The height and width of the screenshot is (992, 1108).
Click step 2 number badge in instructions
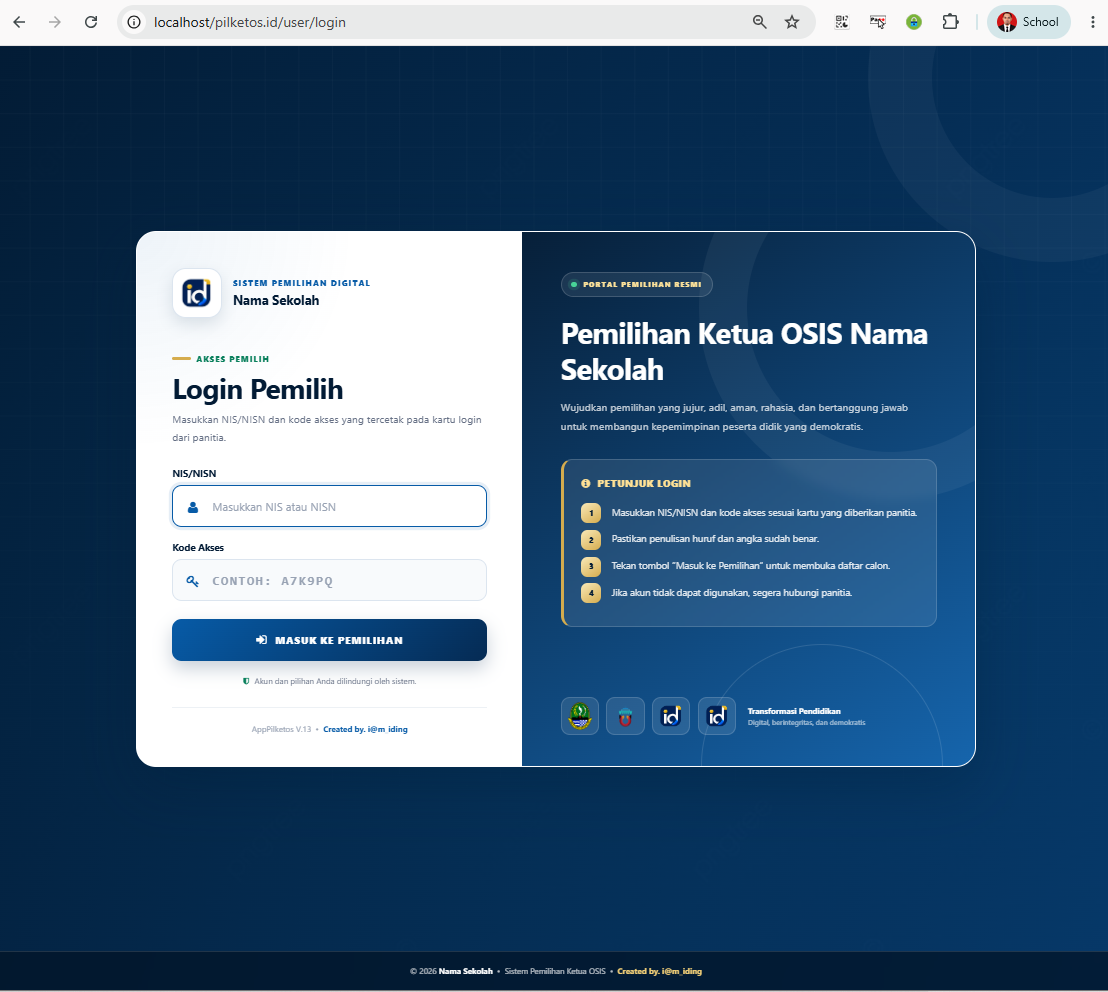(591, 540)
